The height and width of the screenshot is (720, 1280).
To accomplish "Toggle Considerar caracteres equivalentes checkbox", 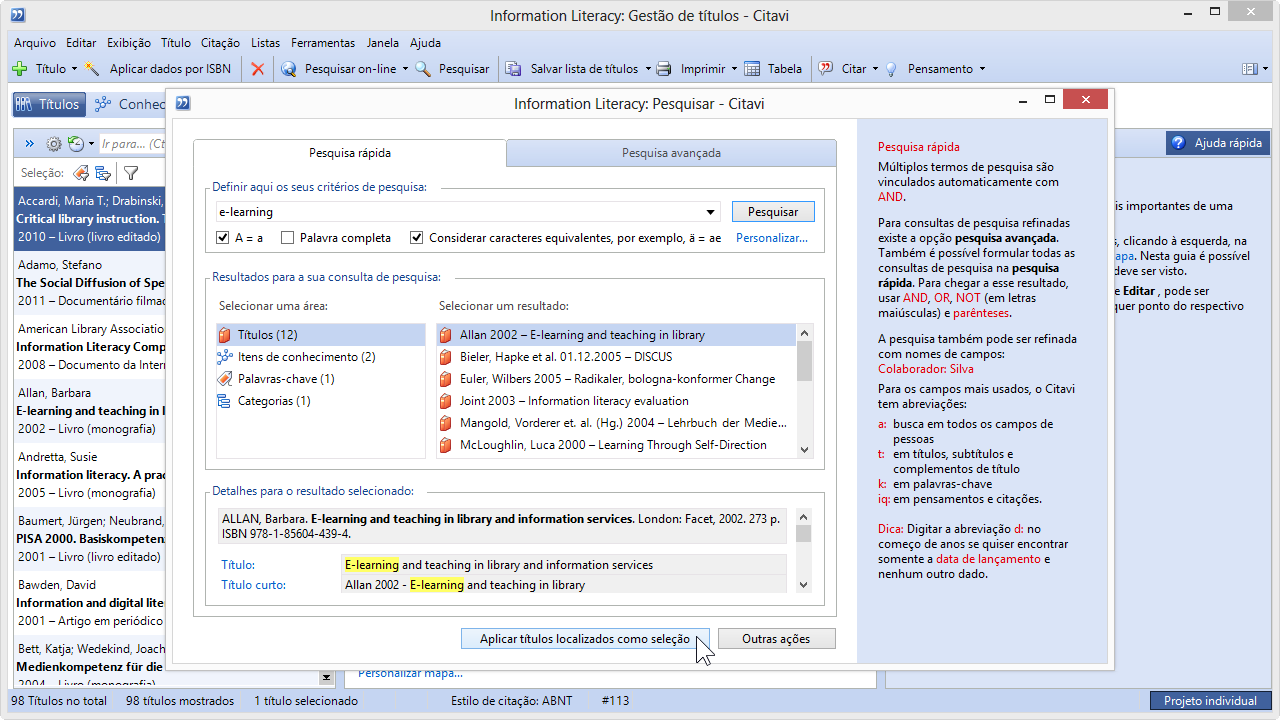I will point(417,238).
